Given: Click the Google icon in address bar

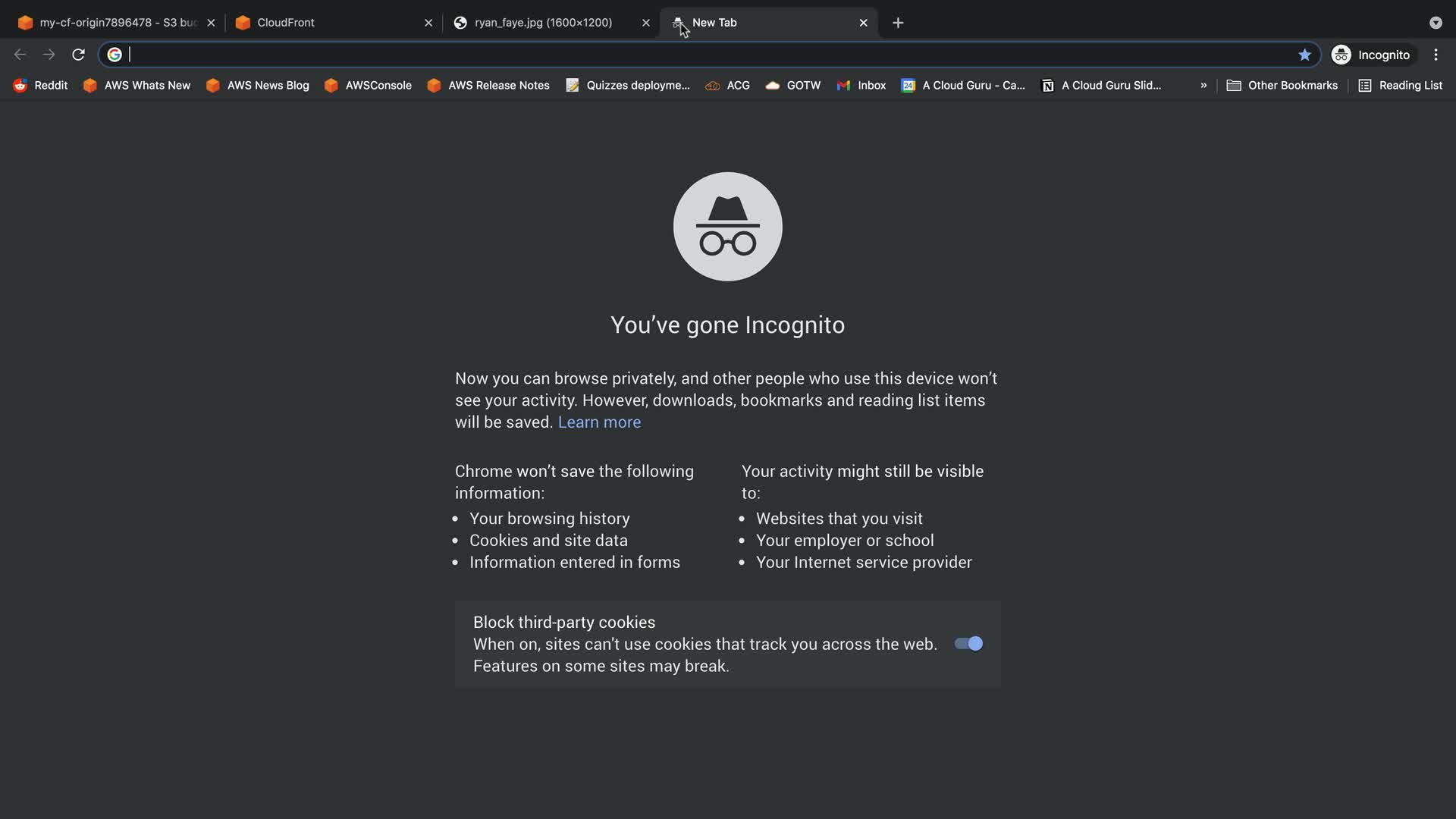Looking at the screenshot, I should click(115, 55).
